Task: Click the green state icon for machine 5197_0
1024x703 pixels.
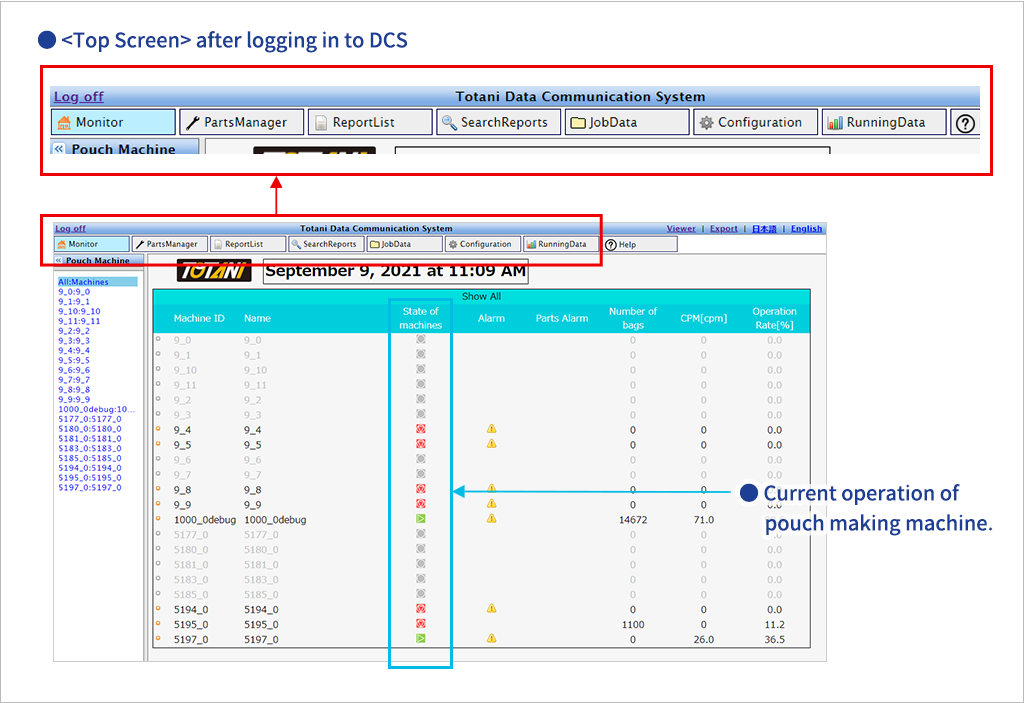Action: tap(421, 639)
